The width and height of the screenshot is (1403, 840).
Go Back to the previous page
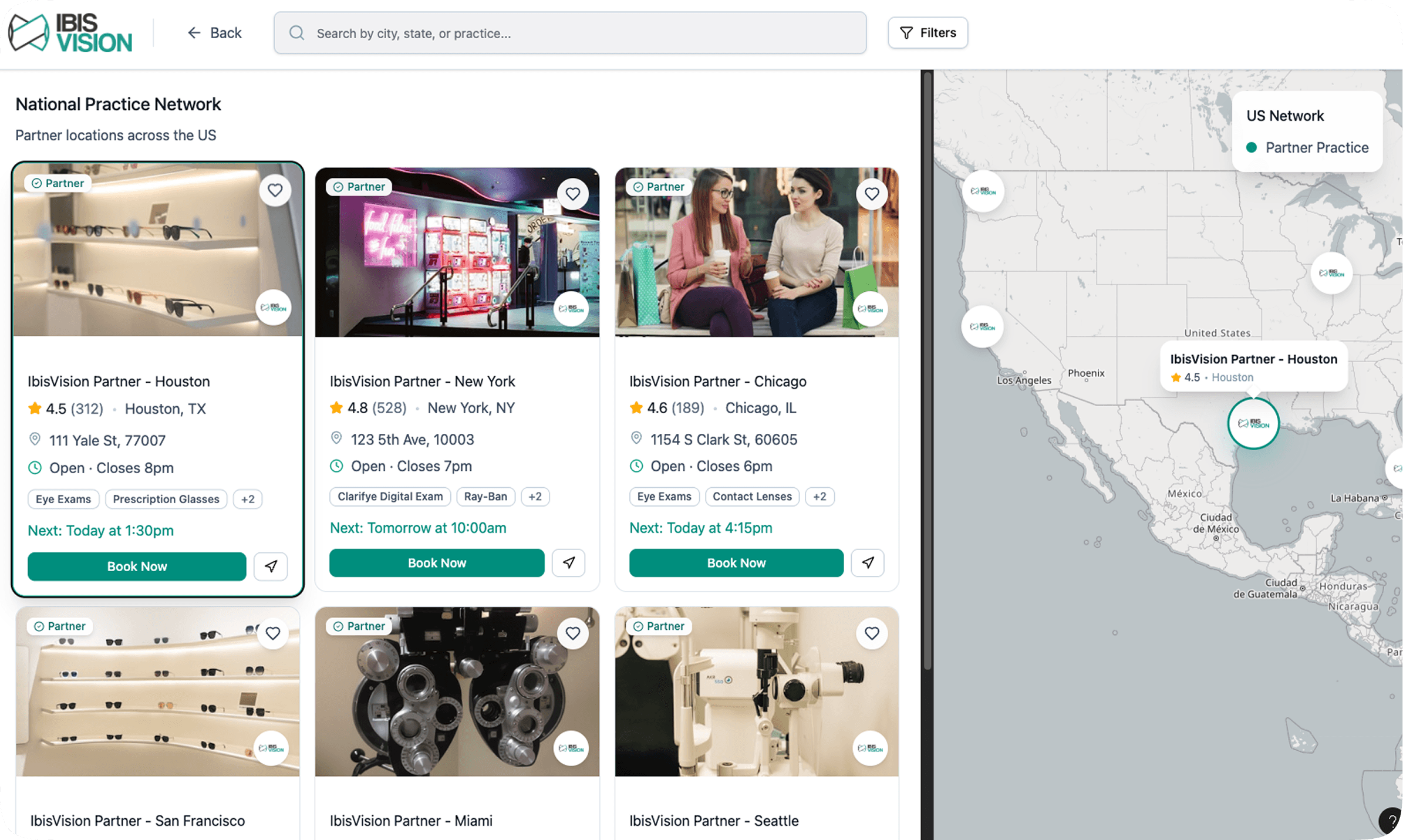click(214, 33)
